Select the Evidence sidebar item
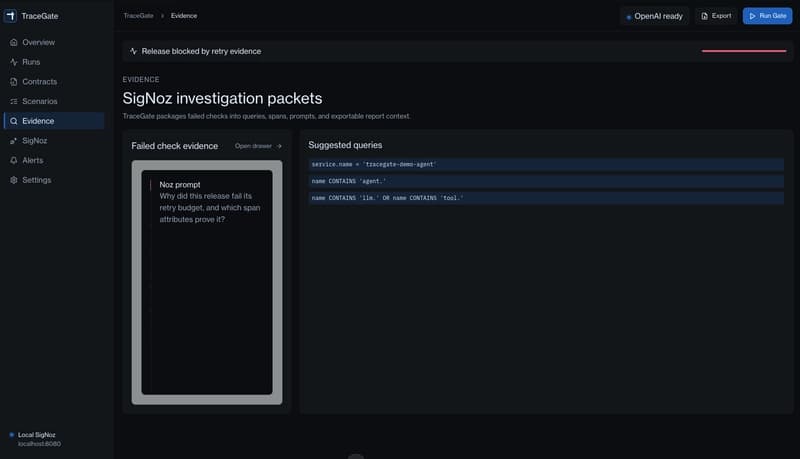Screen dimensions: 800x459 coord(54,121)
